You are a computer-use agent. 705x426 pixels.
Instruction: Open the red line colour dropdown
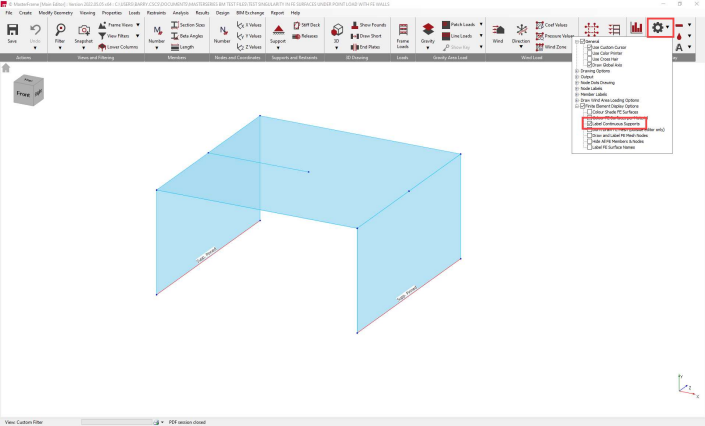(x=690, y=25)
